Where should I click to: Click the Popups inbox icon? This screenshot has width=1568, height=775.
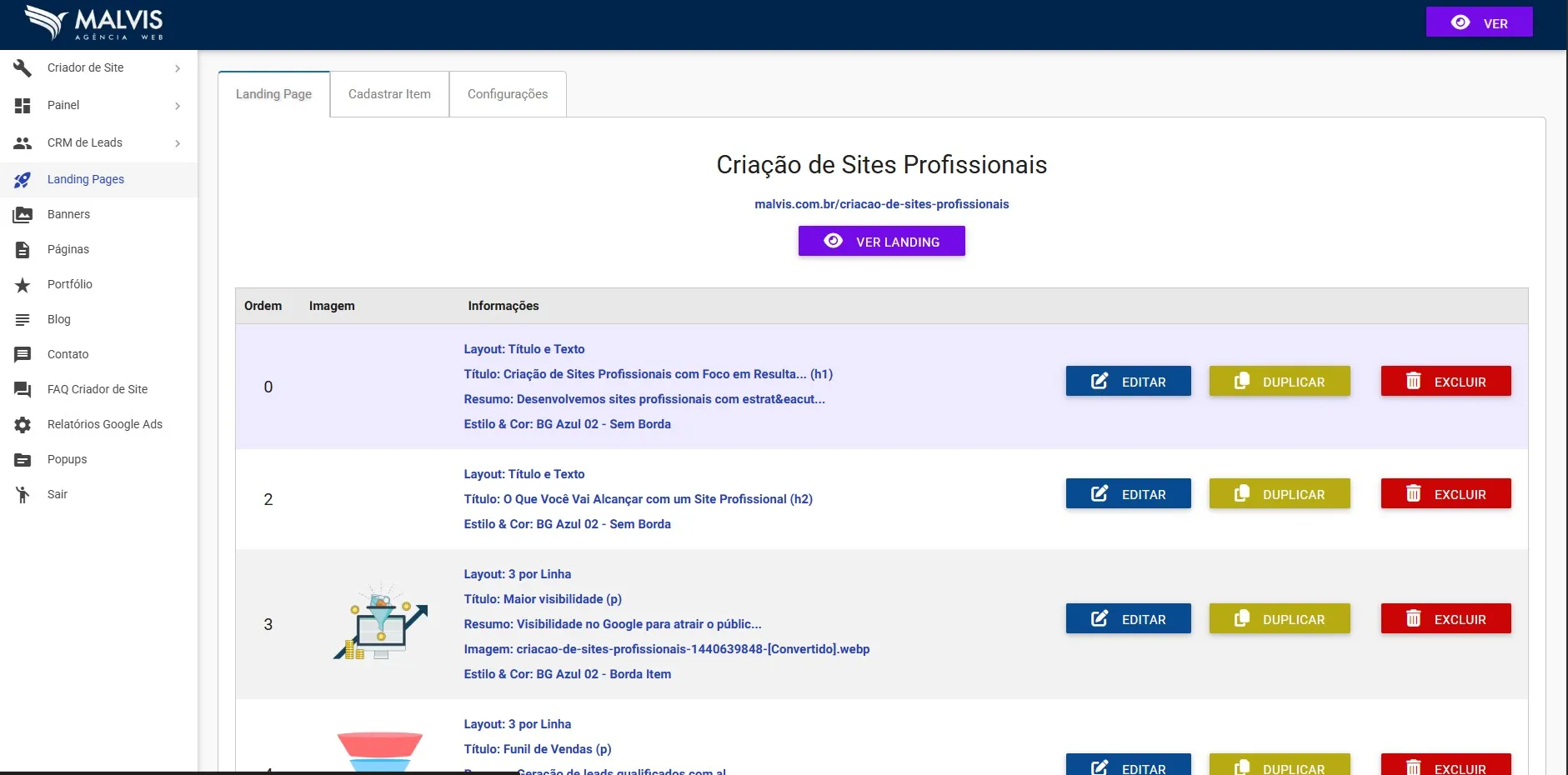click(23, 459)
